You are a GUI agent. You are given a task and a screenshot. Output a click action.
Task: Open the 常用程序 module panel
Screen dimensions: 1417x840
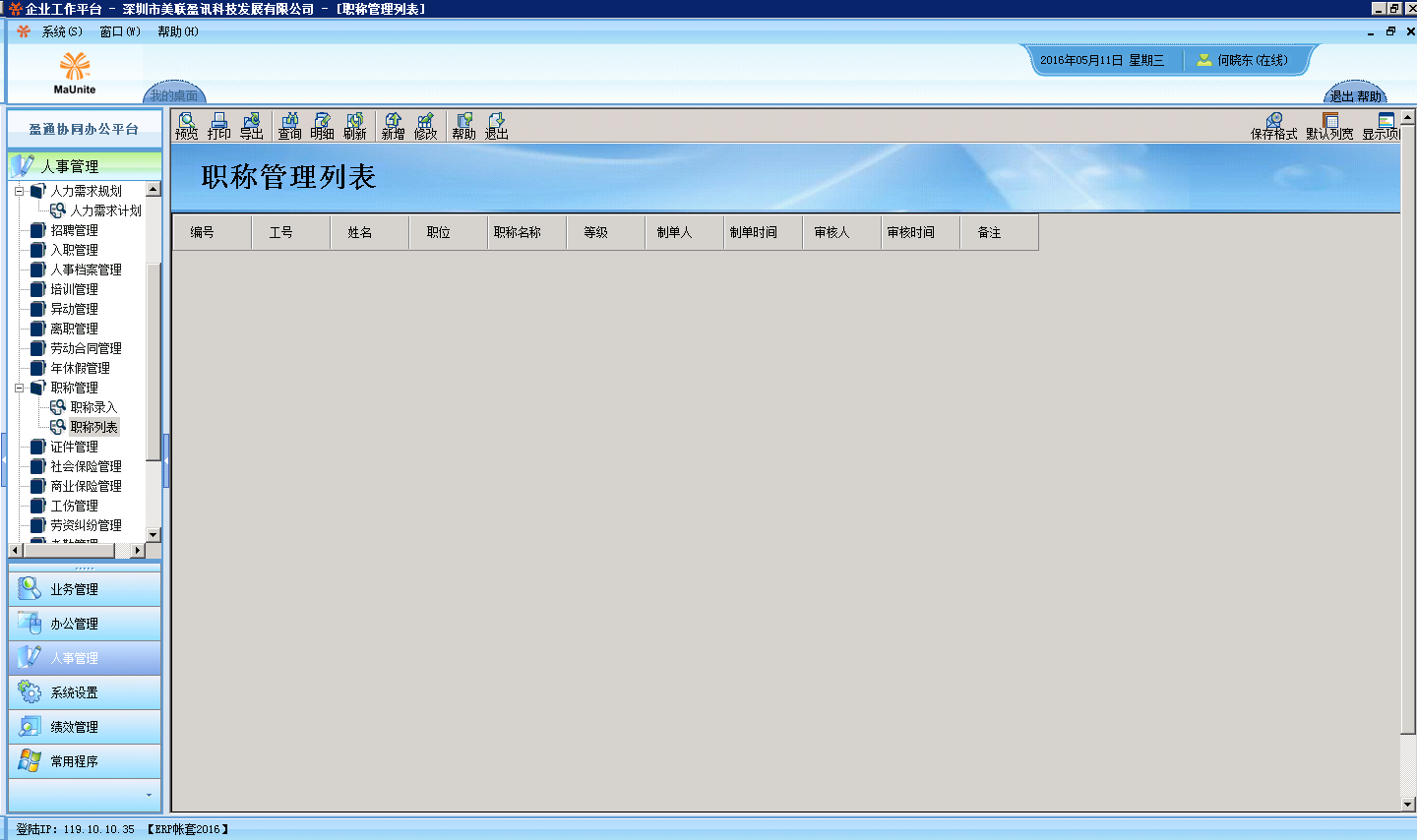[x=85, y=761]
